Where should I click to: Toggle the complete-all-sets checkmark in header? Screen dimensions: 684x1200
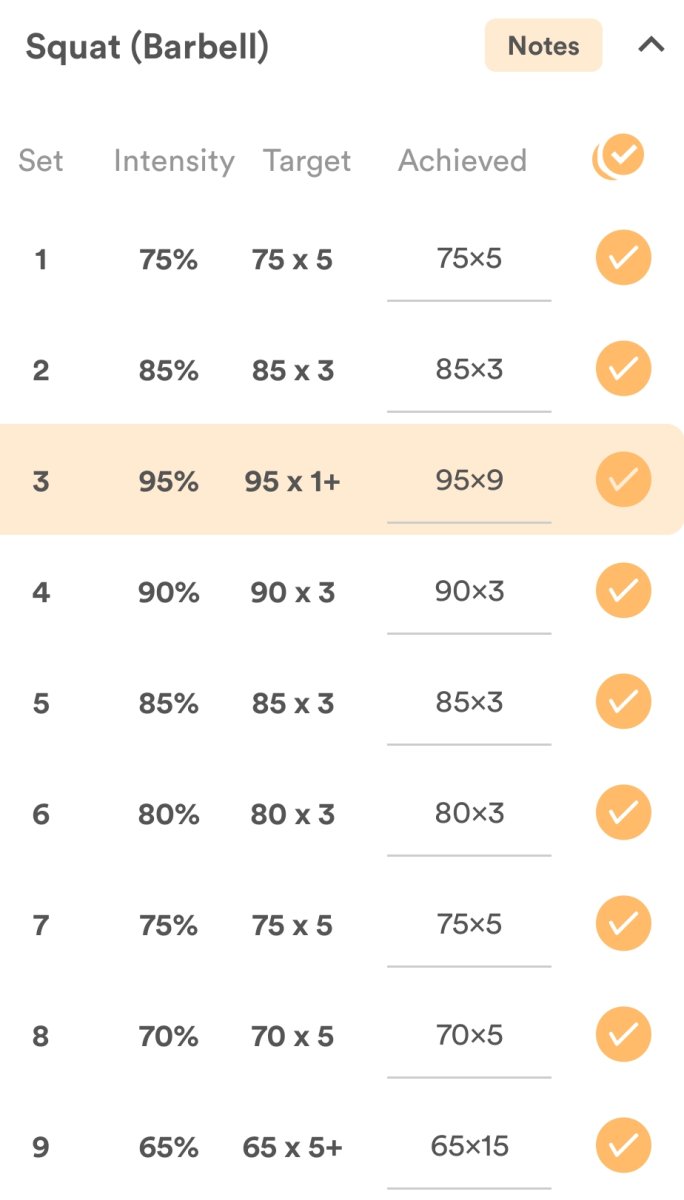point(621,157)
